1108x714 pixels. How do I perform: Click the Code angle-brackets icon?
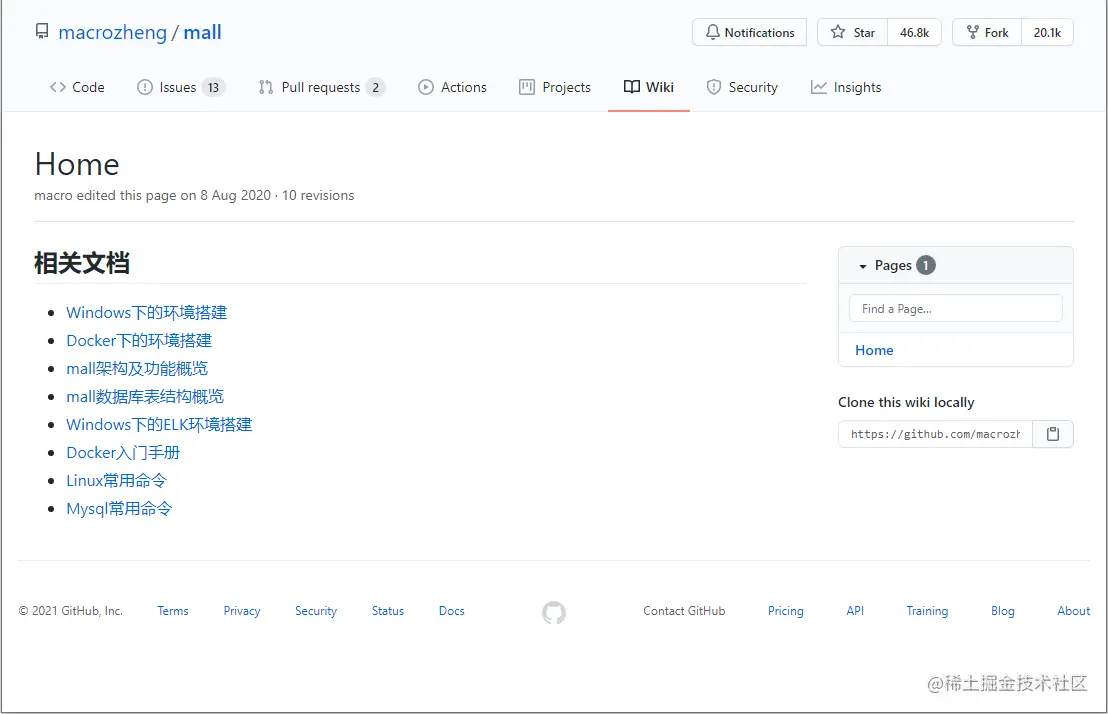tap(57, 87)
